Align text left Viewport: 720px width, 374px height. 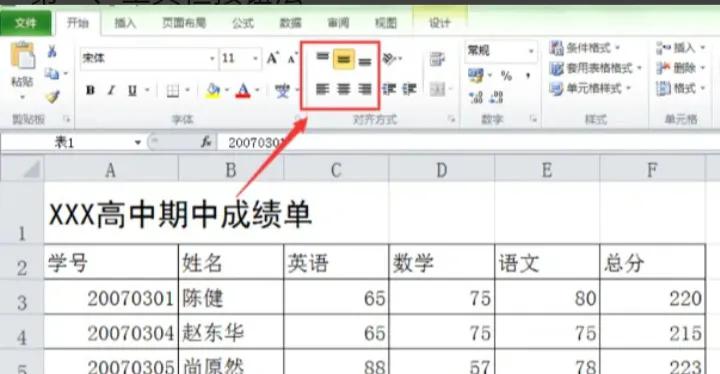point(322,89)
